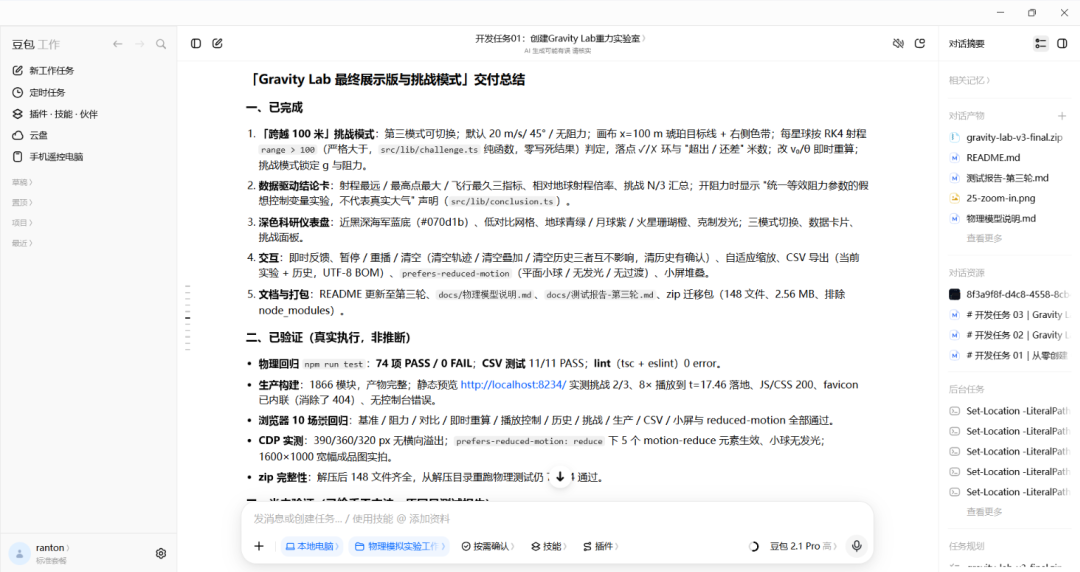Open 物理模型说明.md file
The width and height of the screenshot is (1080, 572).
[x=993, y=218]
